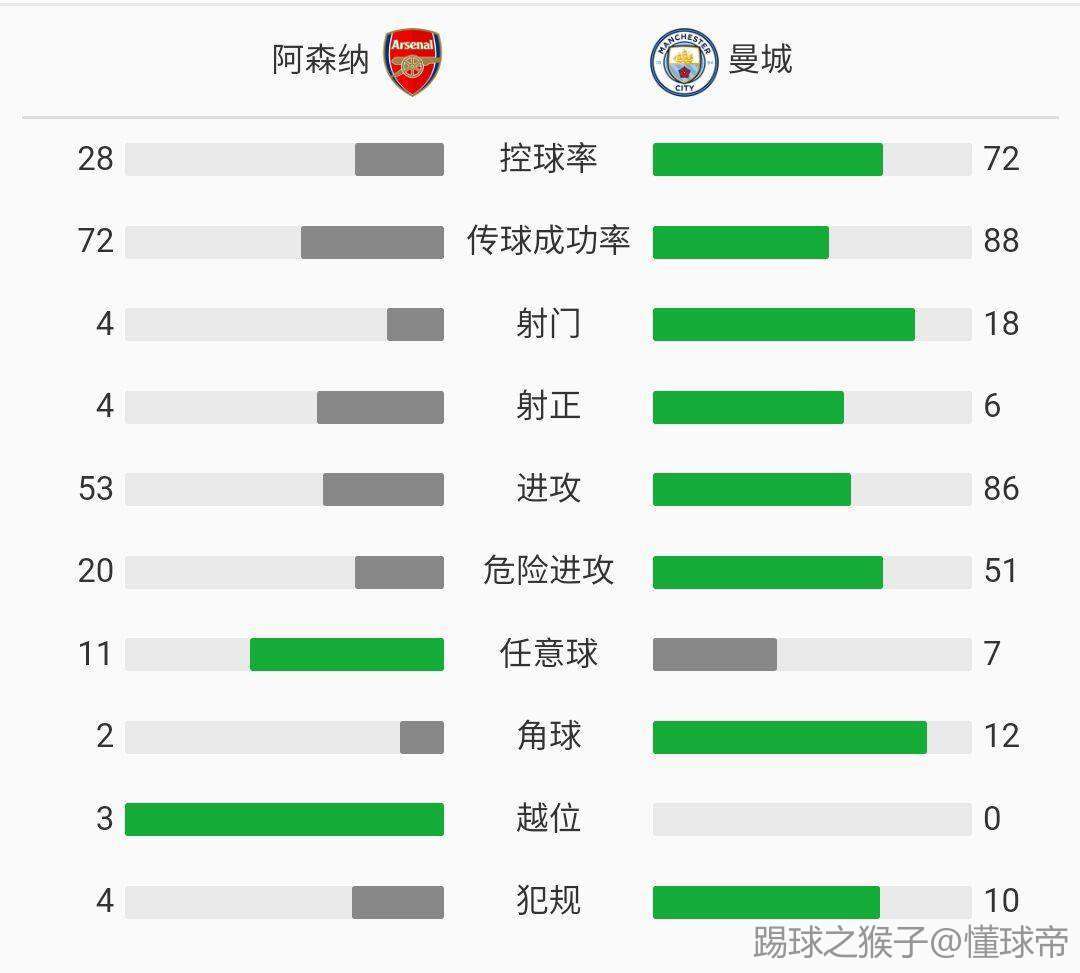The width and height of the screenshot is (1080, 973).
Task: Click the 犯规 stat label
Action: (x=548, y=901)
